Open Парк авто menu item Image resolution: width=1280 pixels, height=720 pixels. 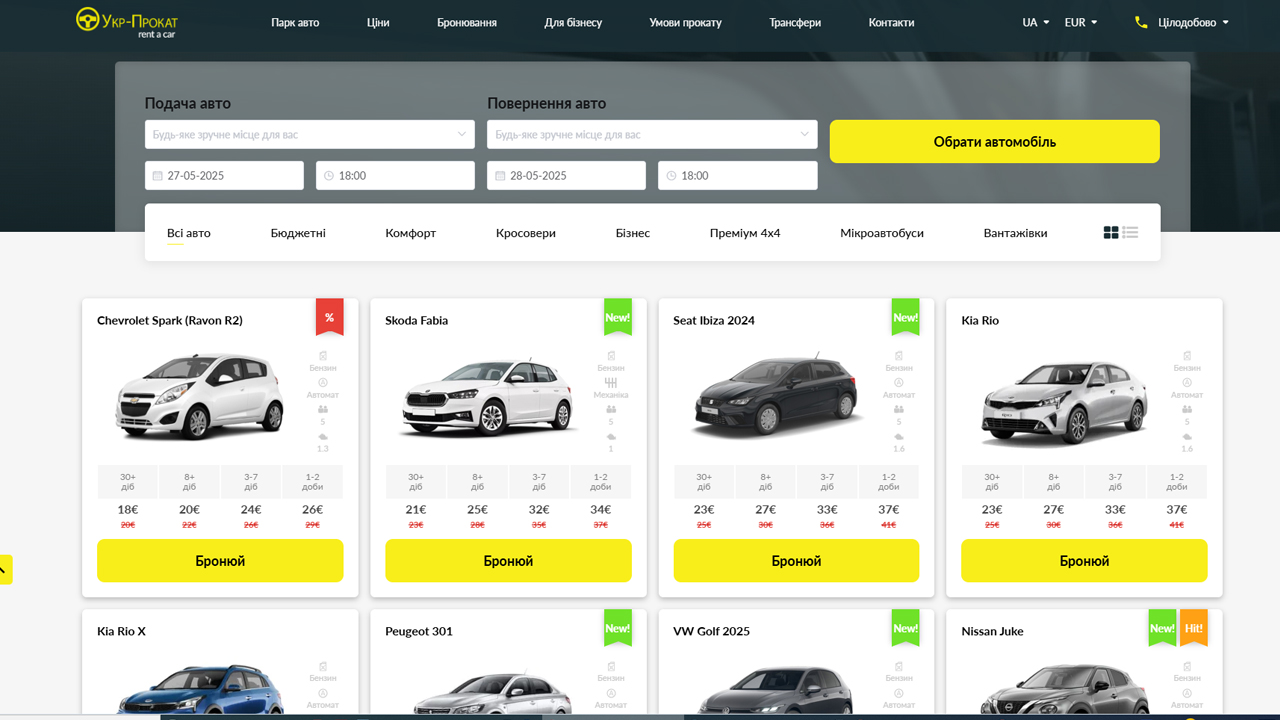pyautogui.click(x=295, y=22)
